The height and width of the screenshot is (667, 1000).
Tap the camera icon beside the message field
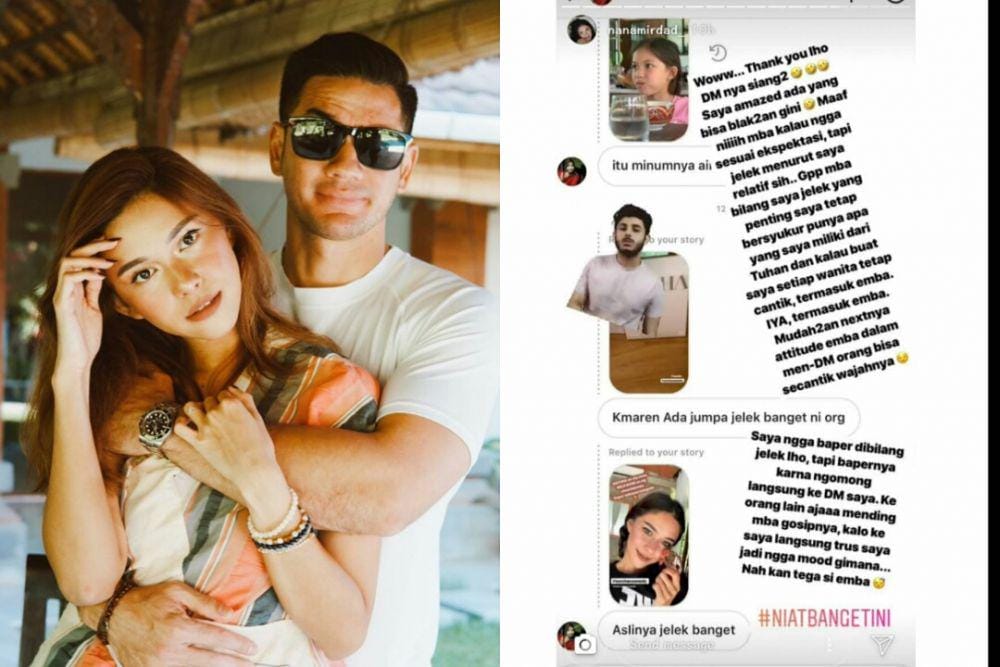pos(585,645)
